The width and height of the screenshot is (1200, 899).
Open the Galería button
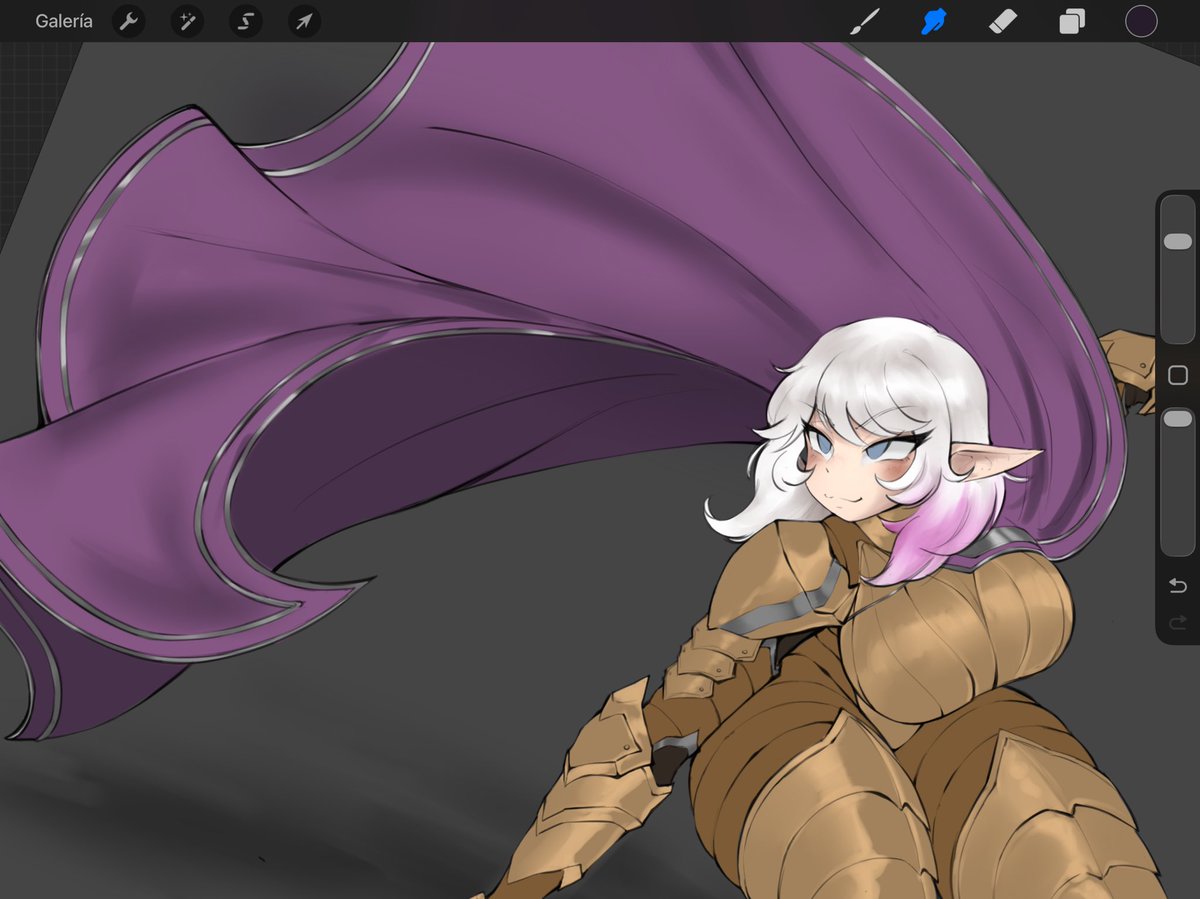64,21
